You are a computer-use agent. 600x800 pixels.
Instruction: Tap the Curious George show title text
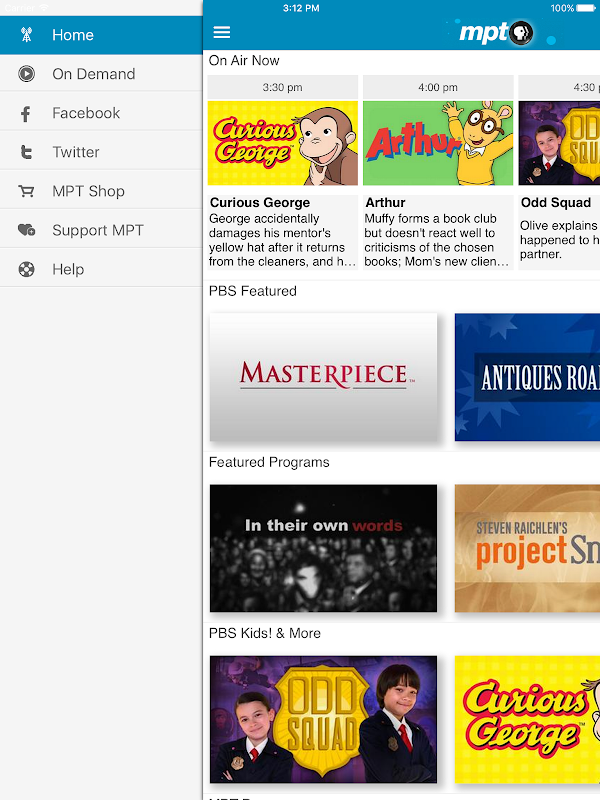(260, 203)
